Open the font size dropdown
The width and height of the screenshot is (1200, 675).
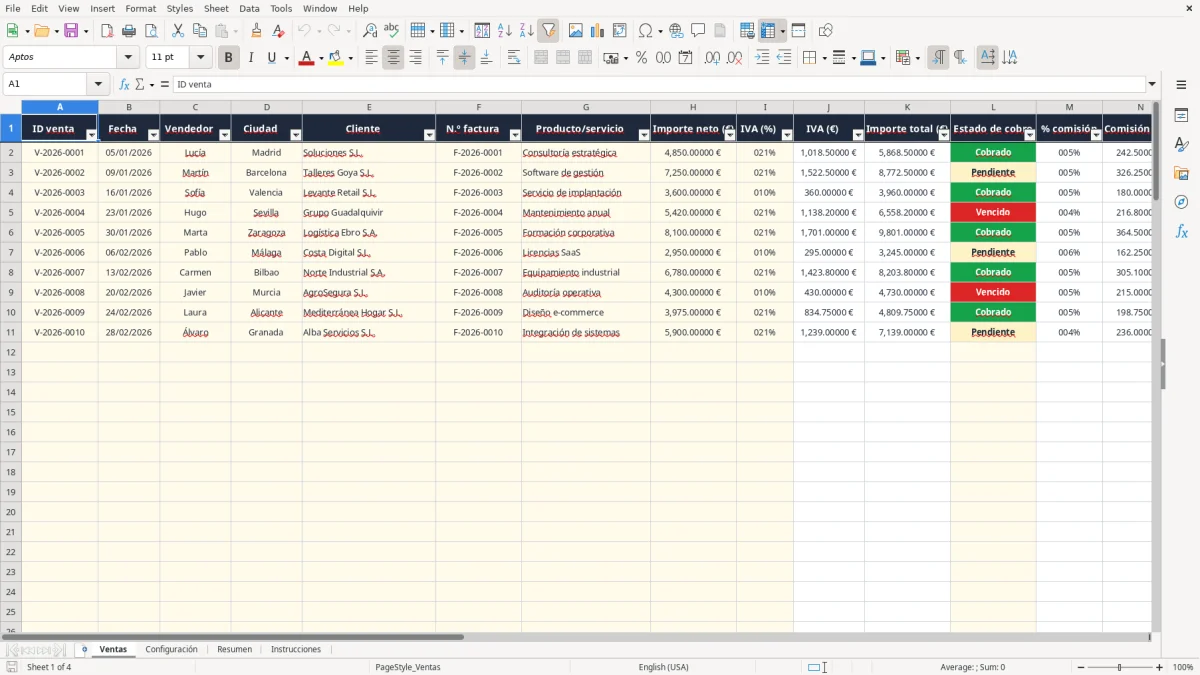[201, 58]
